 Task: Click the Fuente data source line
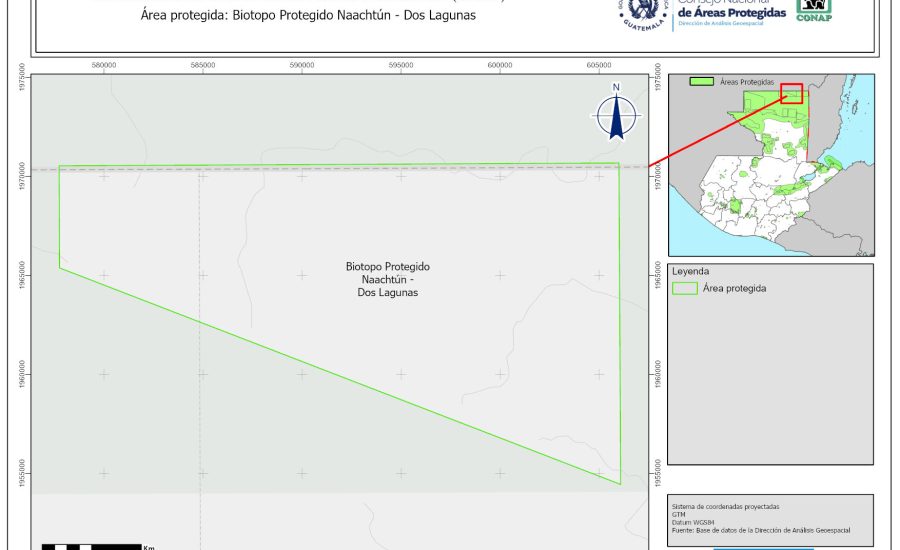(760, 530)
